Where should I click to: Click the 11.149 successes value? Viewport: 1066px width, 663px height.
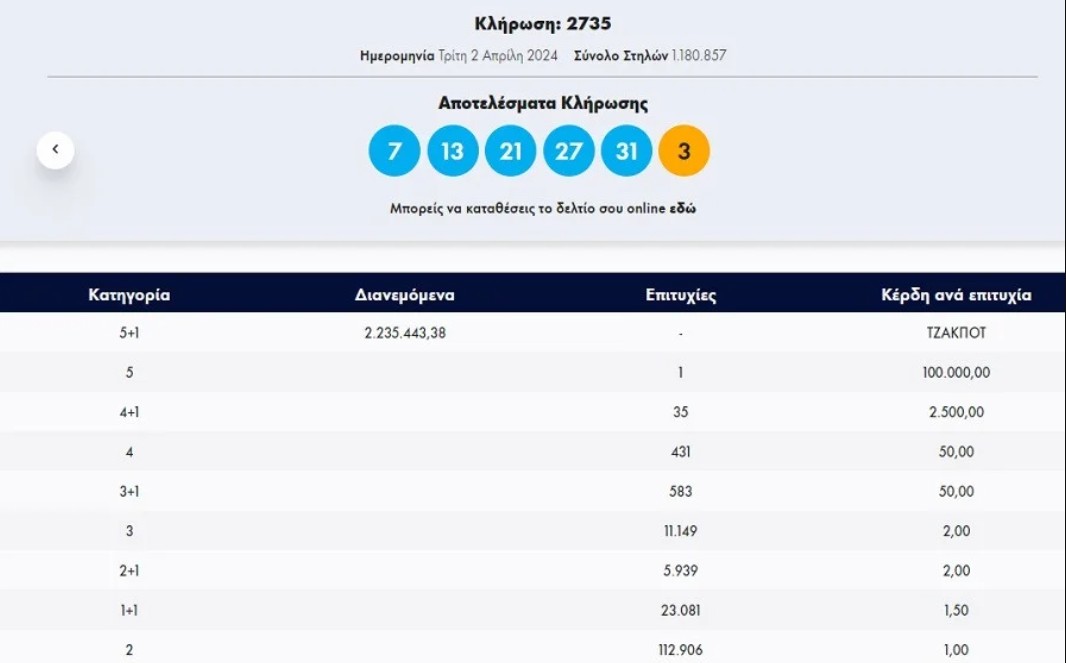tap(681, 531)
